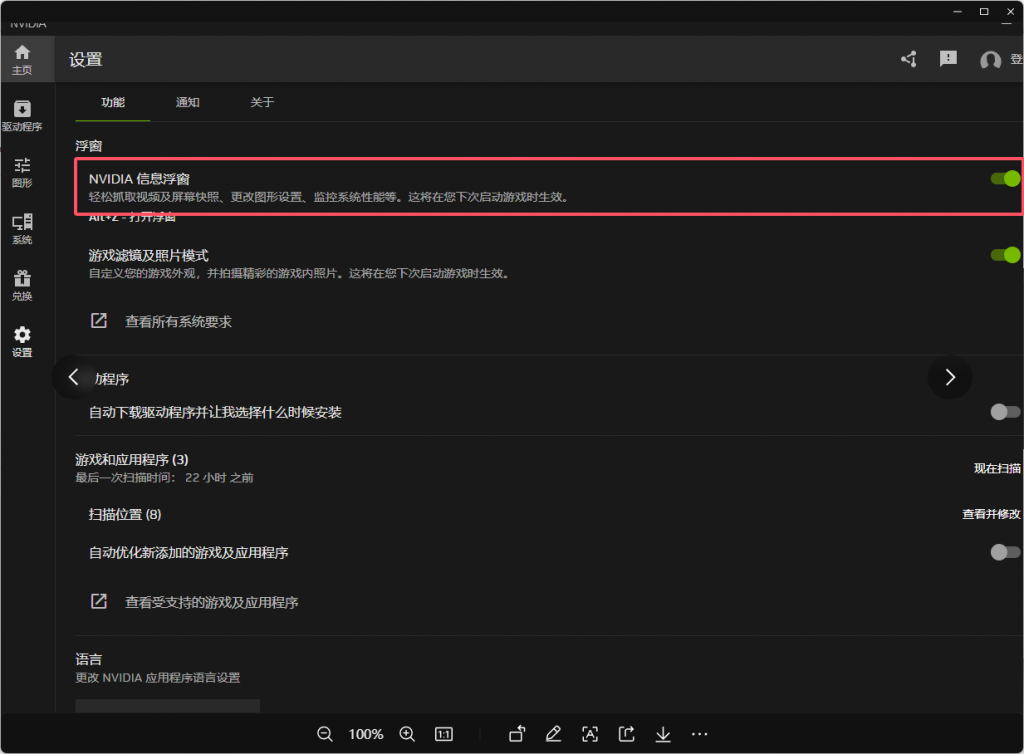Image resolution: width=1024 pixels, height=754 pixels.
Task: Click the edit pencil icon
Action: (553, 734)
